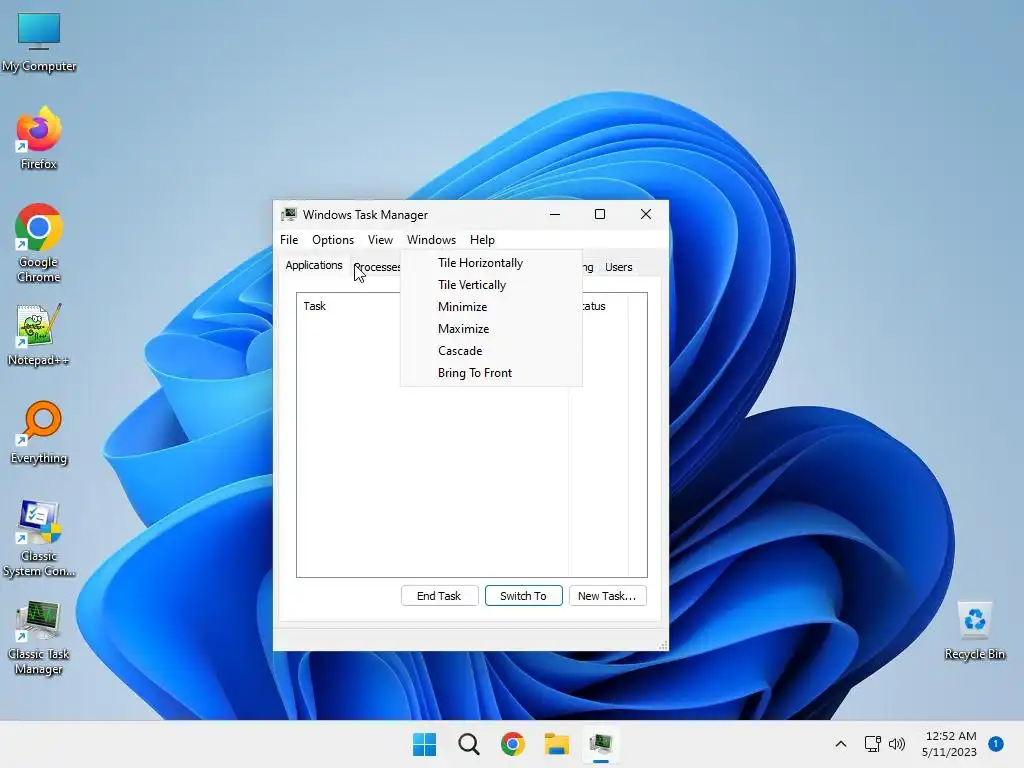Click the Switch To button
Image resolution: width=1024 pixels, height=768 pixels.
click(524, 596)
